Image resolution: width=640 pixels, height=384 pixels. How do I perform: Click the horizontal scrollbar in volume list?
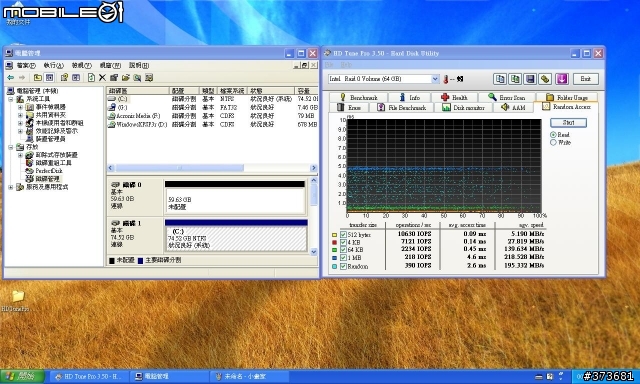tap(212, 168)
